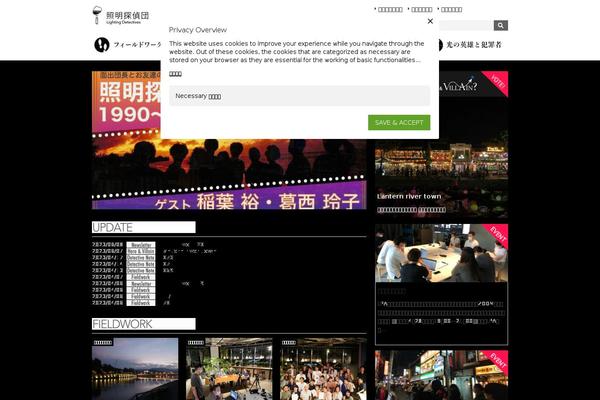Click the Lighting Detectives logo
This screenshot has width=600, height=400.
(x=121, y=15)
